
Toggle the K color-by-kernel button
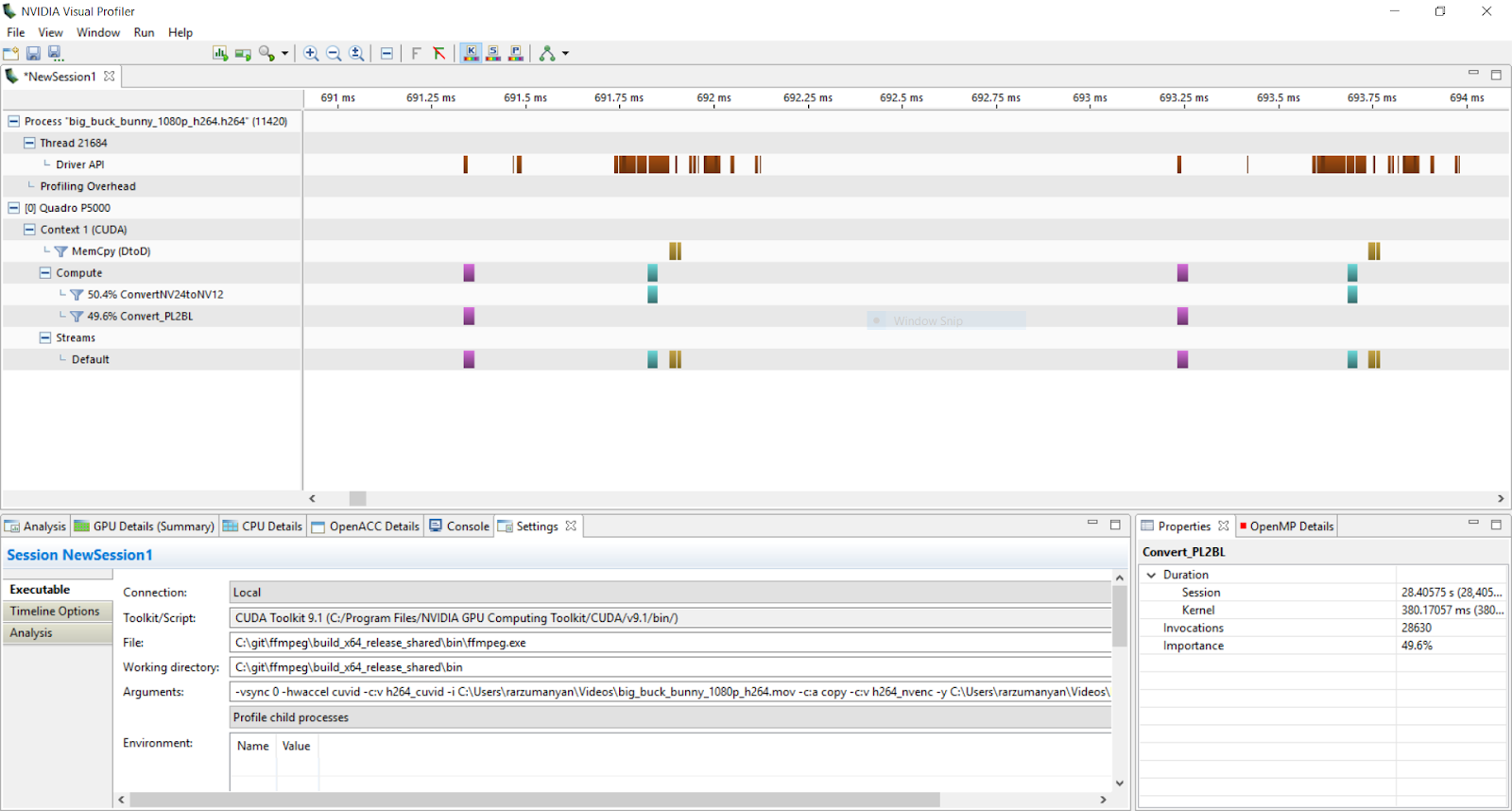coord(471,54)
